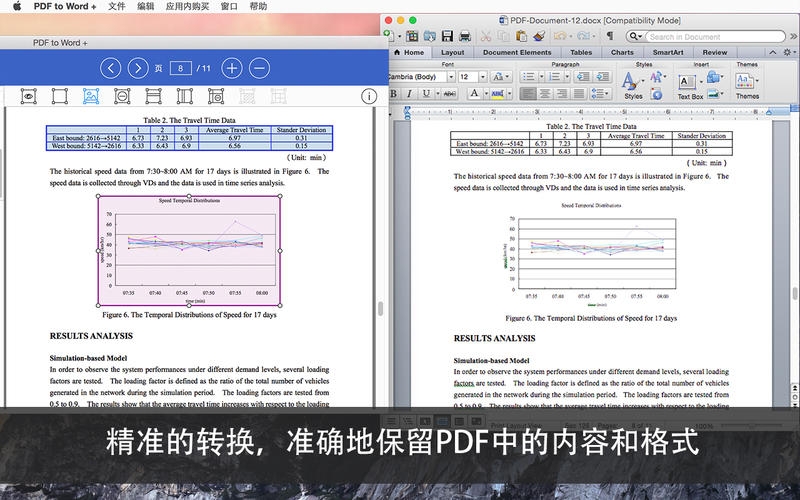Click the Themes icon in the ribbon
This screenshot has width=800, height=500.
coord(744,81)
